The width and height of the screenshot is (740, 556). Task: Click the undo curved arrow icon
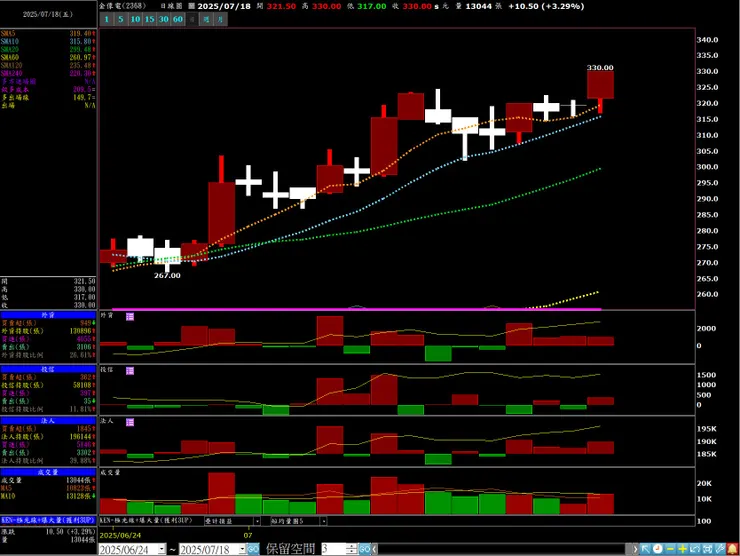pos(695,549)
